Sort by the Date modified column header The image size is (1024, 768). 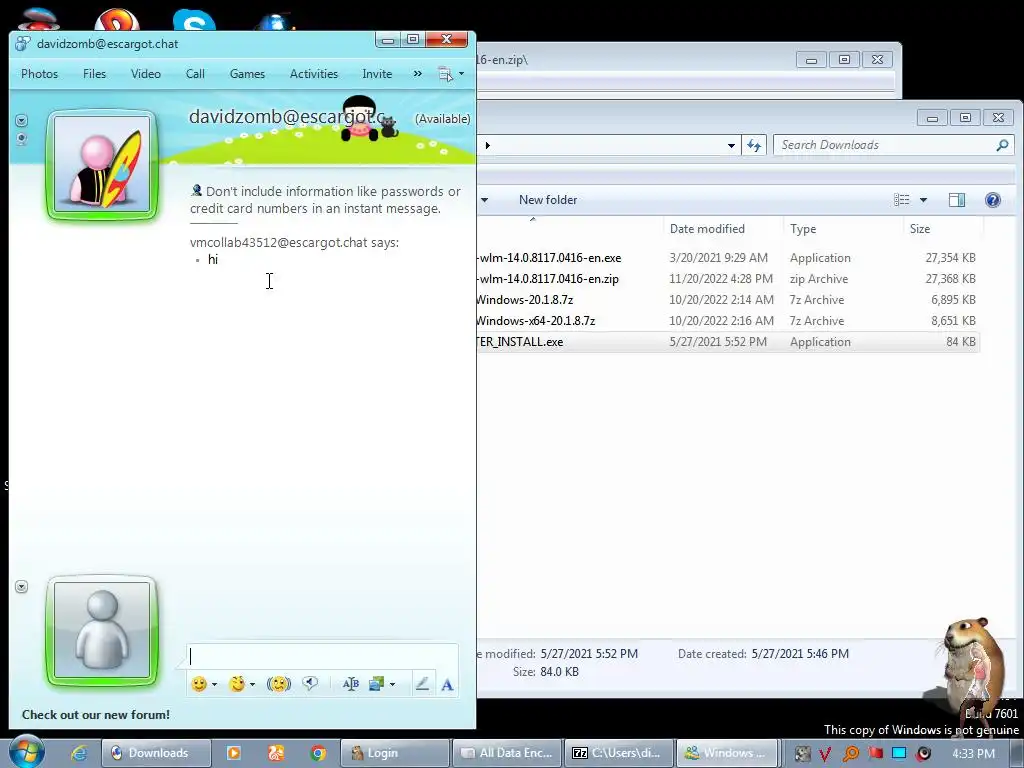coord(707,229)
